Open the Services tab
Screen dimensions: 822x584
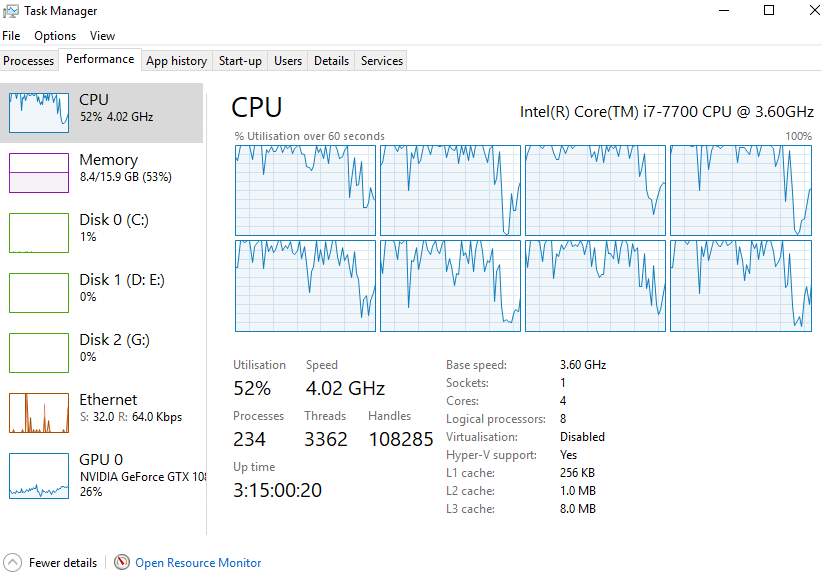coord(382,61)
